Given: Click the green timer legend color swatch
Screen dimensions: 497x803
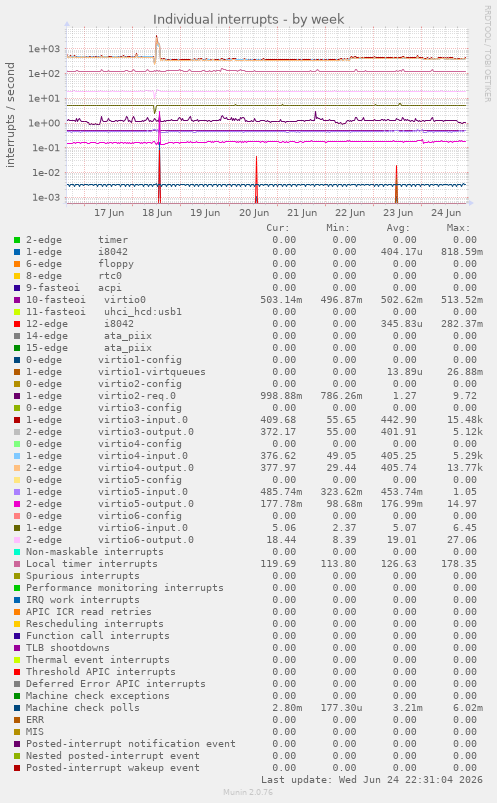Looking at the screenshot, I should pos(17,240).
